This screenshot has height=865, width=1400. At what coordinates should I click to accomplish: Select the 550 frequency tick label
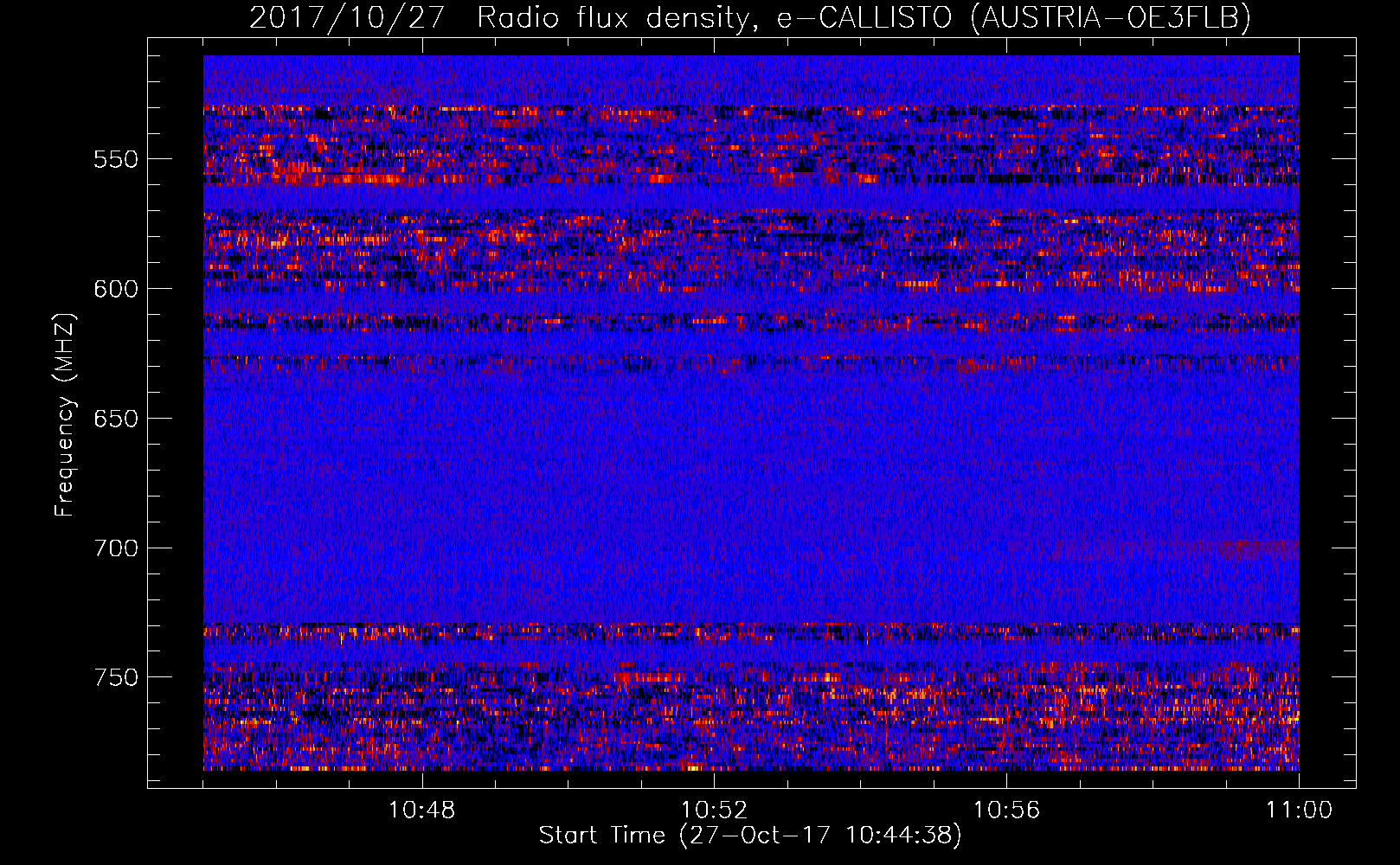[x=116, y=159]
